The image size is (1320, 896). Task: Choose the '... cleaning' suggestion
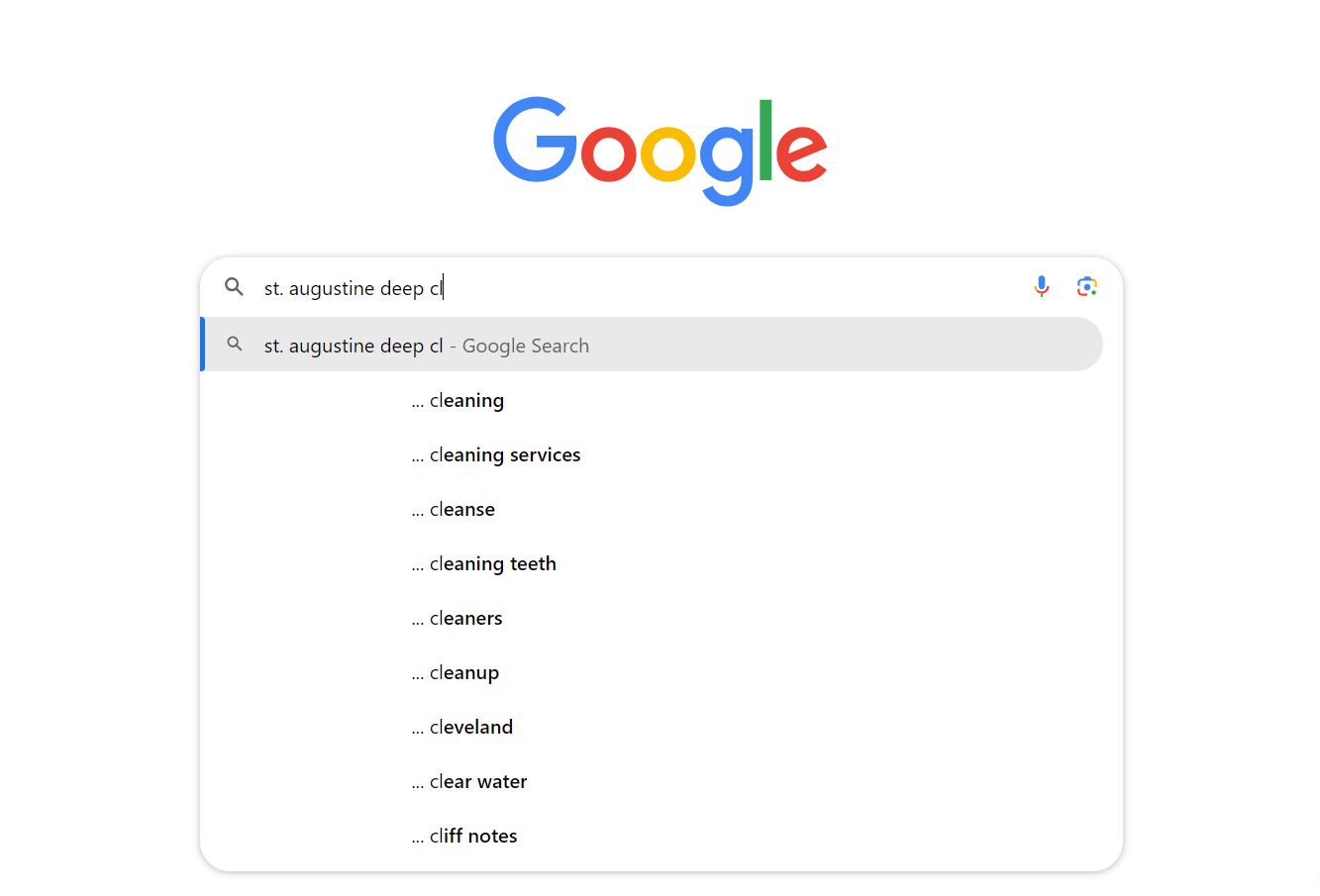click(x=466, y=400)
